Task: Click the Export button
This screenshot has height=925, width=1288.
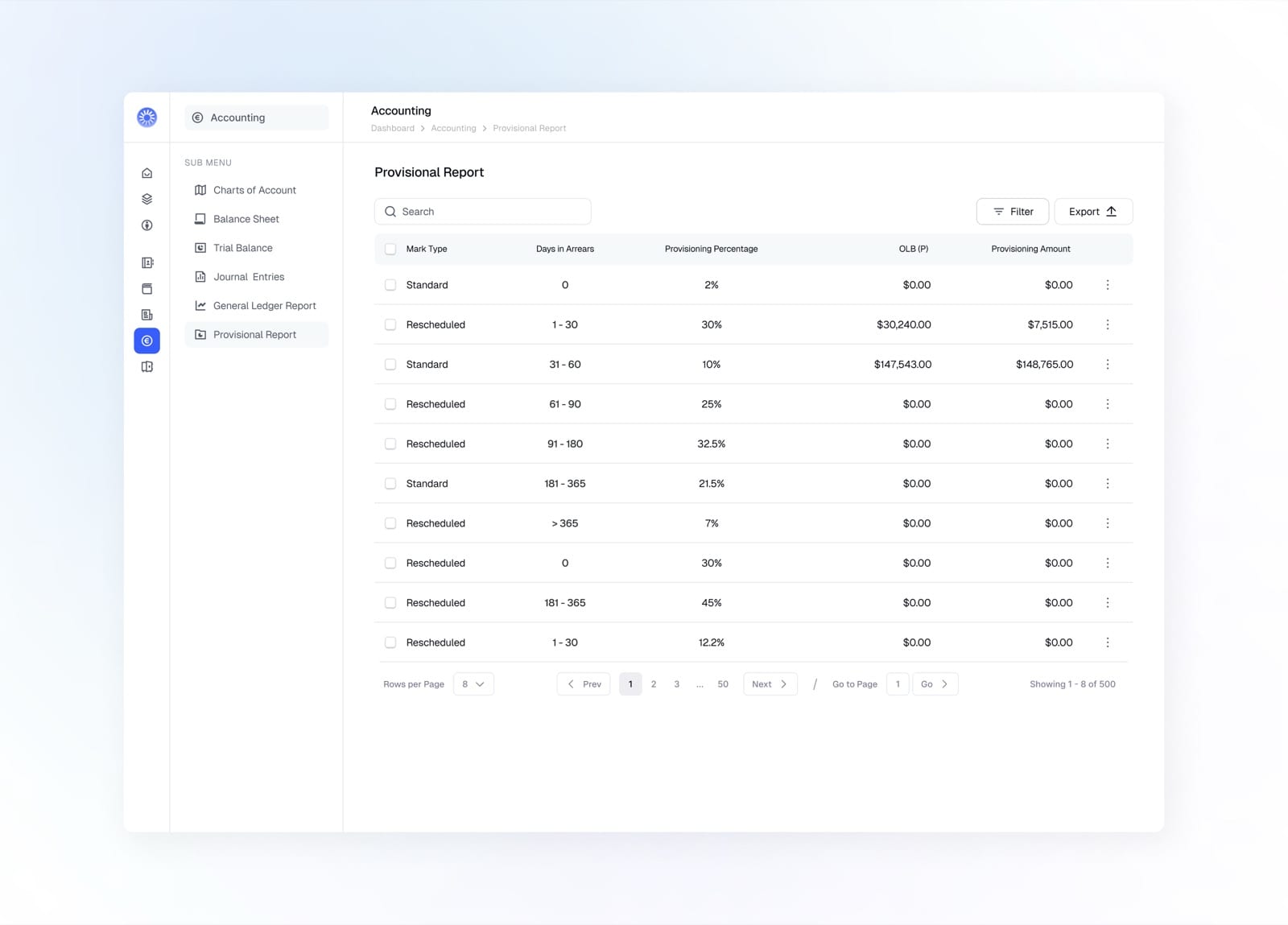Action: 1093,212
